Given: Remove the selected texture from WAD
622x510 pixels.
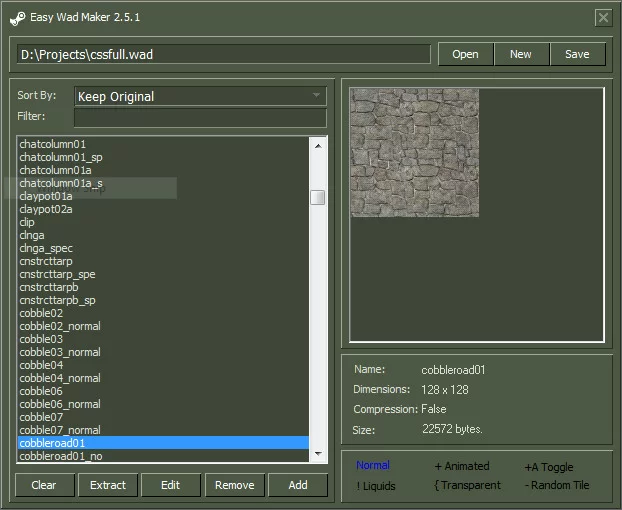Looking at the screenshot, I should point(234,485).
